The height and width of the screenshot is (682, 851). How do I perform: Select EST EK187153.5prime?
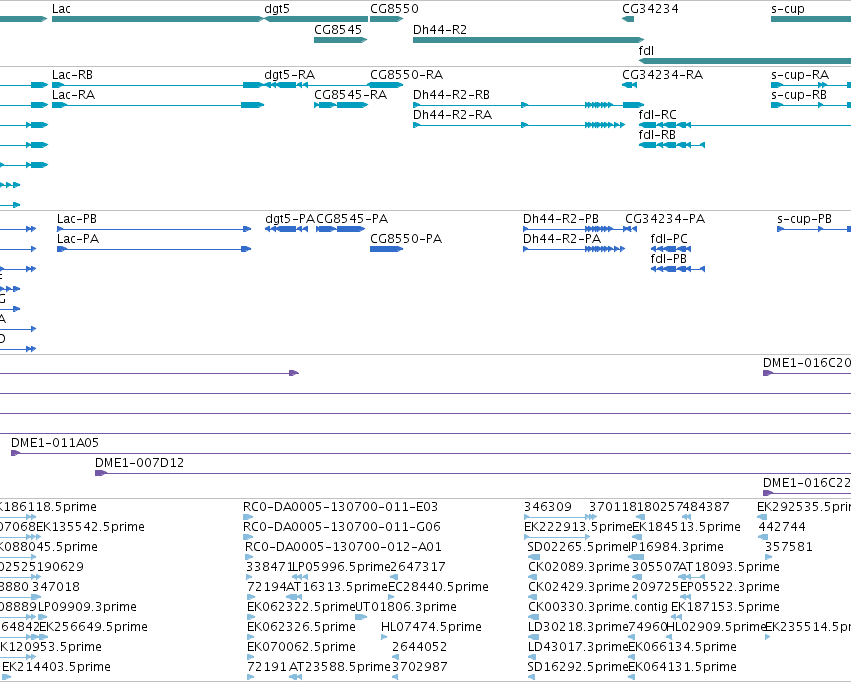click(726, 607)
